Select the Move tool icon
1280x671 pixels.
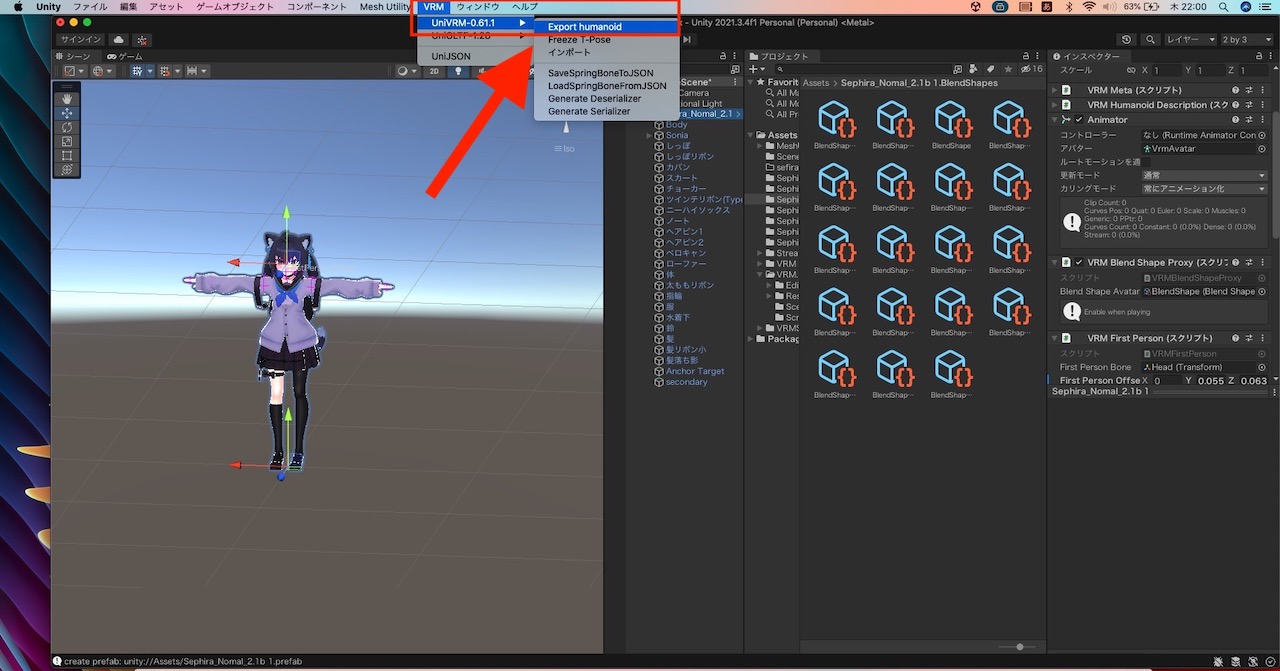tap(67, 114)
